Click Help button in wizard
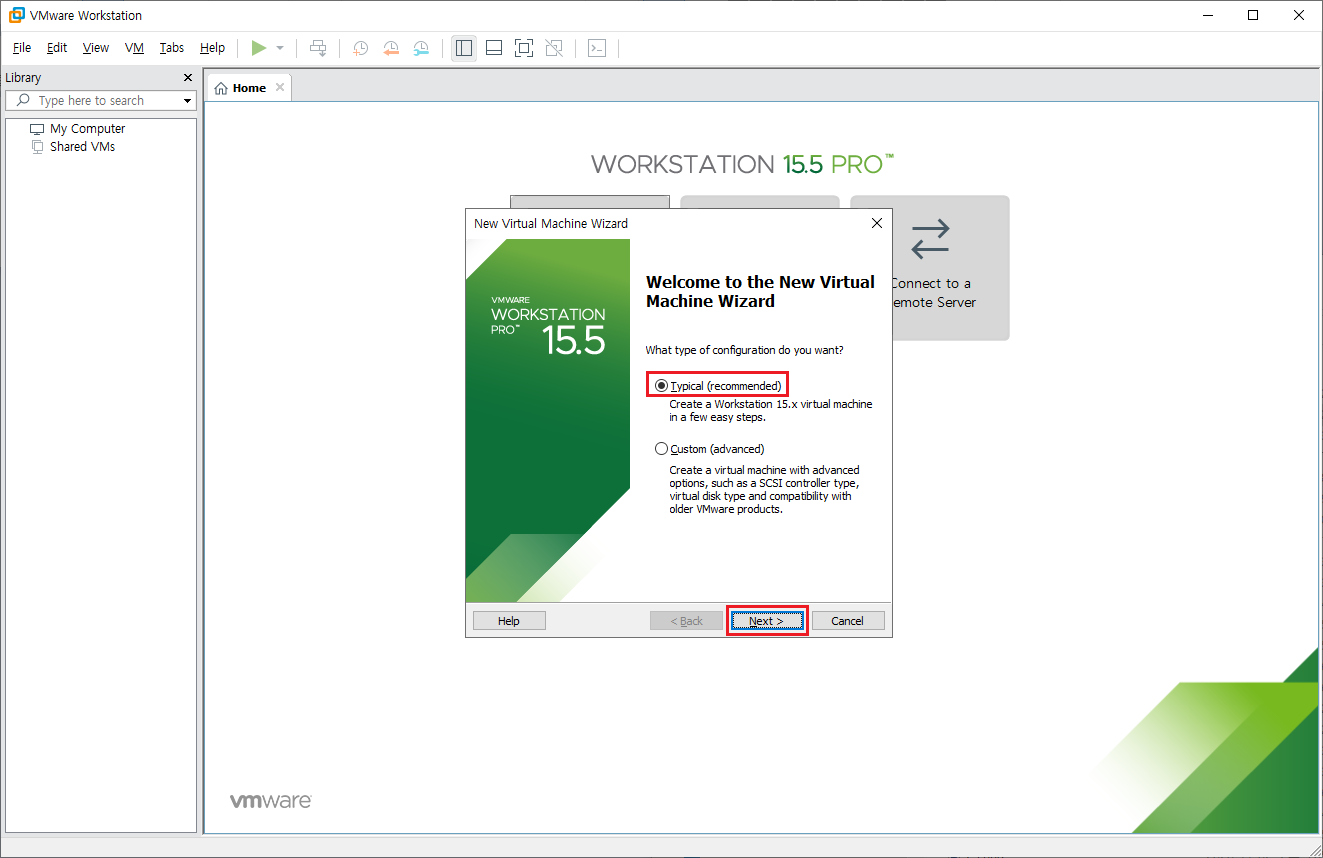 (x=509, y=621)
